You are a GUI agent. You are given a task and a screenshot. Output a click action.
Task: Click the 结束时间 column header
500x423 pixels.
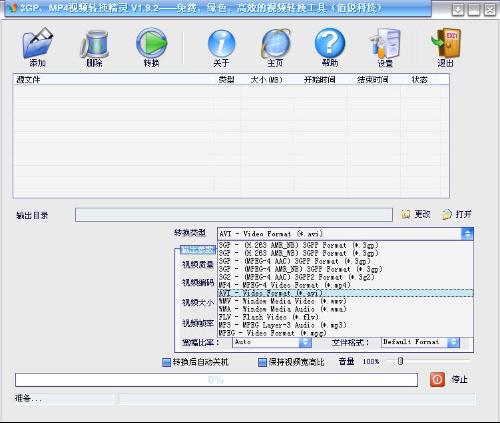373,80
